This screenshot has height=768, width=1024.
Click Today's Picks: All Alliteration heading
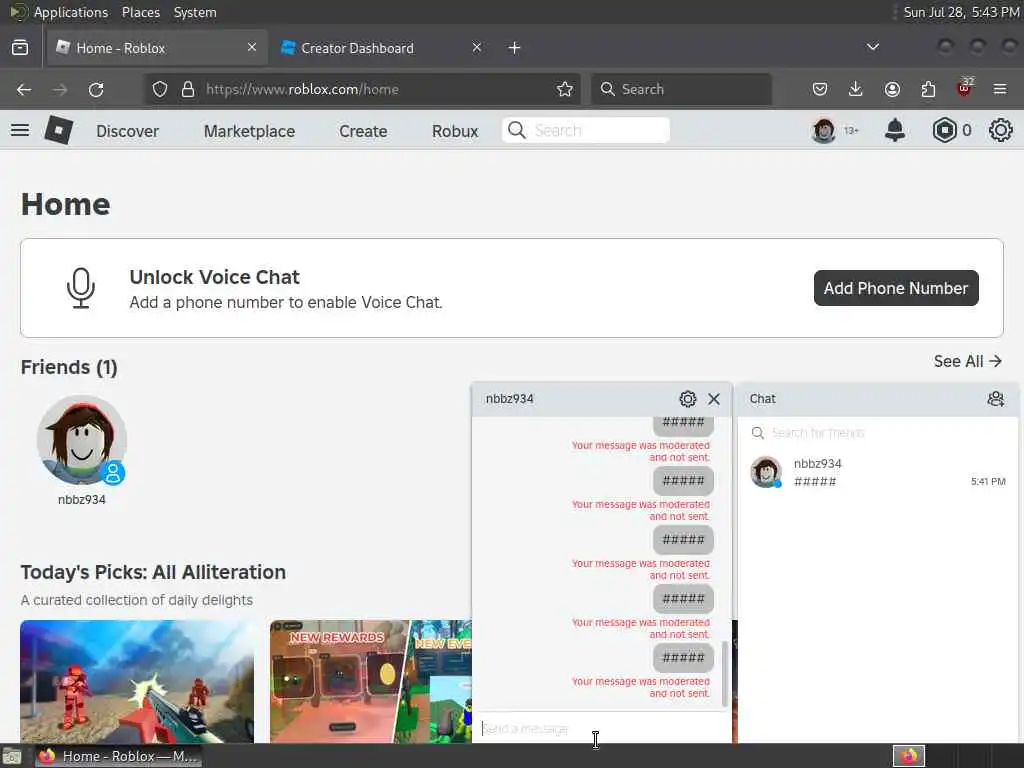click(x=153, y=572)
